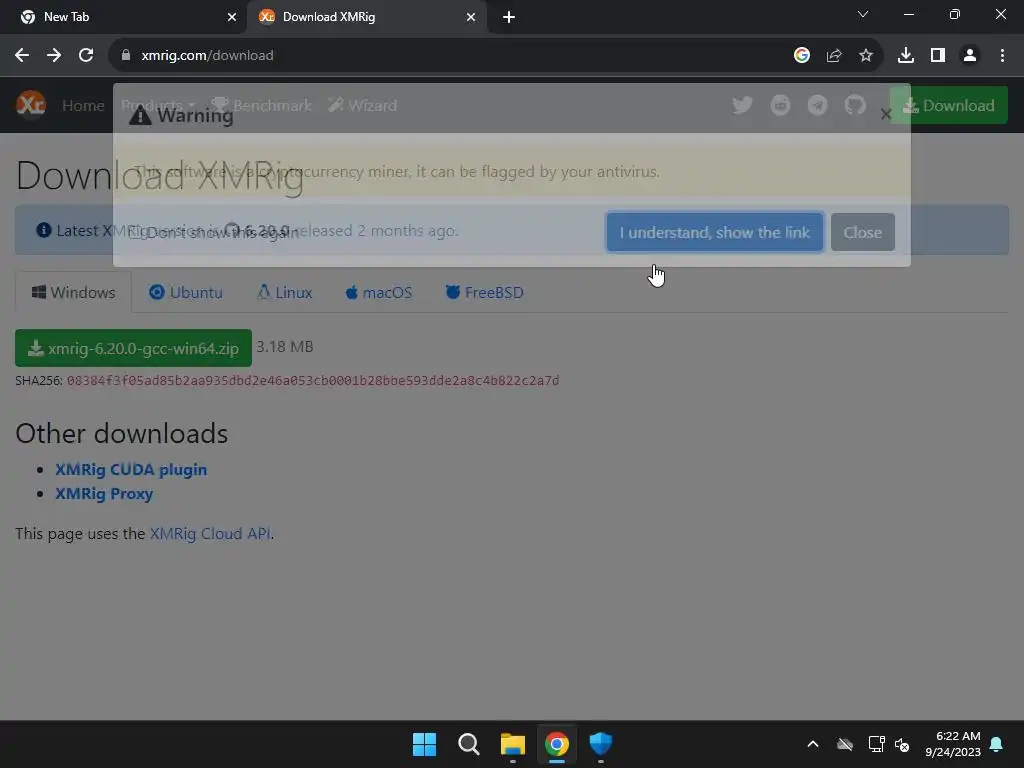Tick the Don't show this again checkbox

pyautogui.click(x=135, y=232)
